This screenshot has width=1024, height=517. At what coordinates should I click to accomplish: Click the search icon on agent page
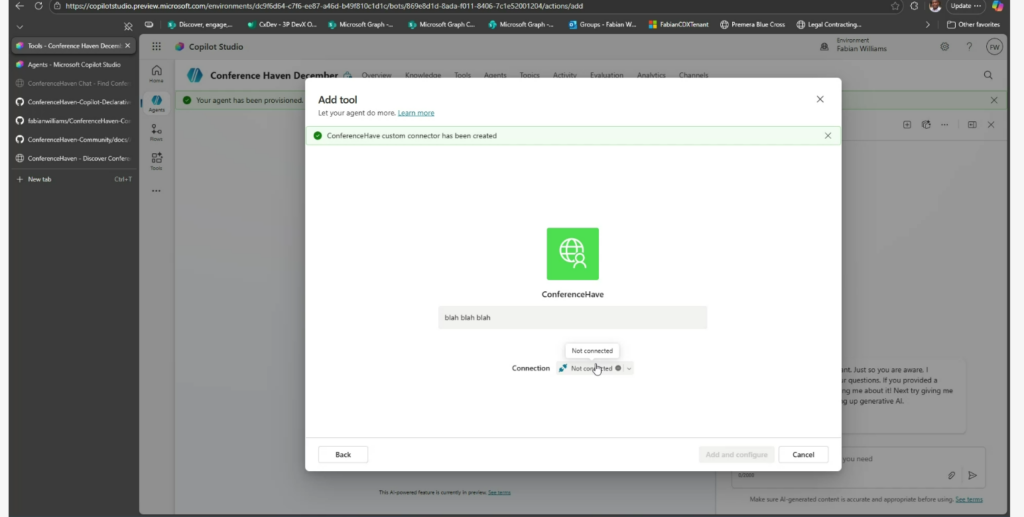pyautogui.click(x=988, y=75)
